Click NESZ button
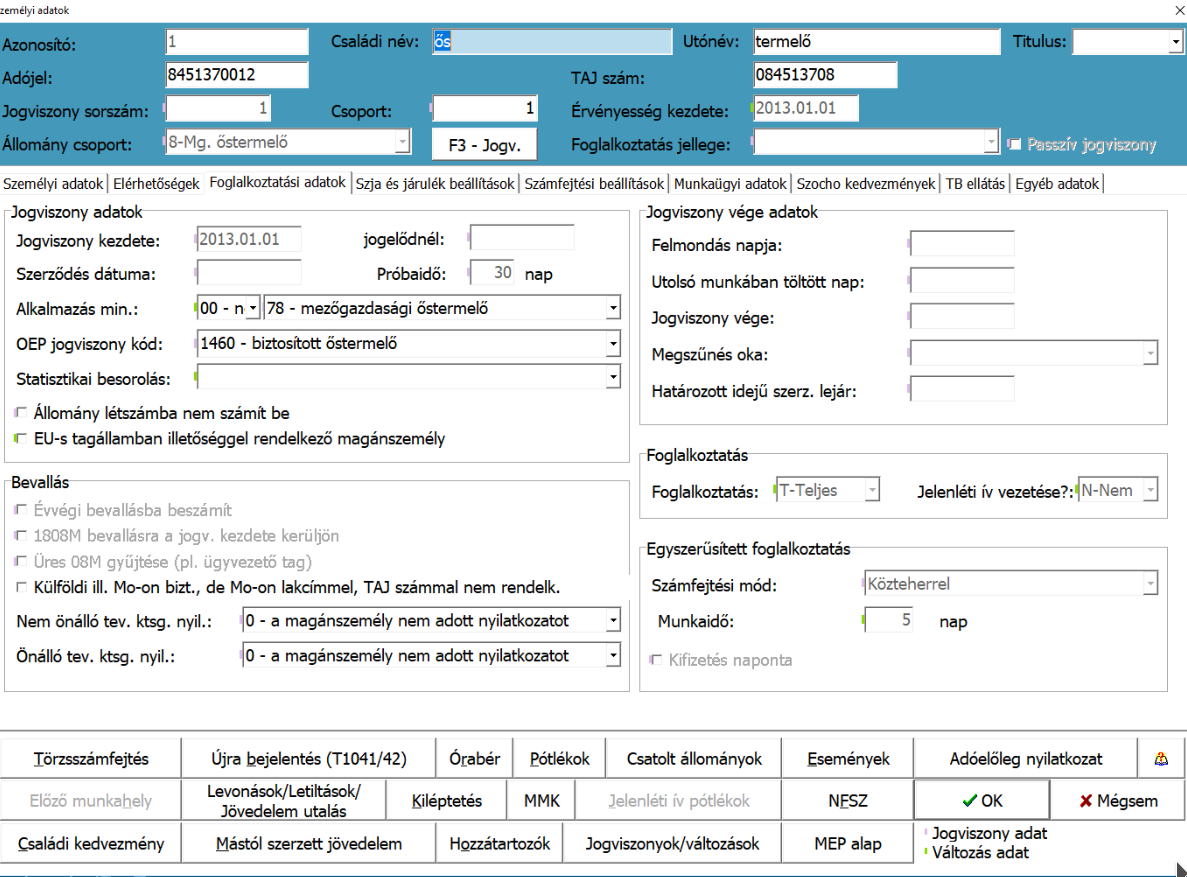This screenshot has width=1187, height=877. point(848,801)
